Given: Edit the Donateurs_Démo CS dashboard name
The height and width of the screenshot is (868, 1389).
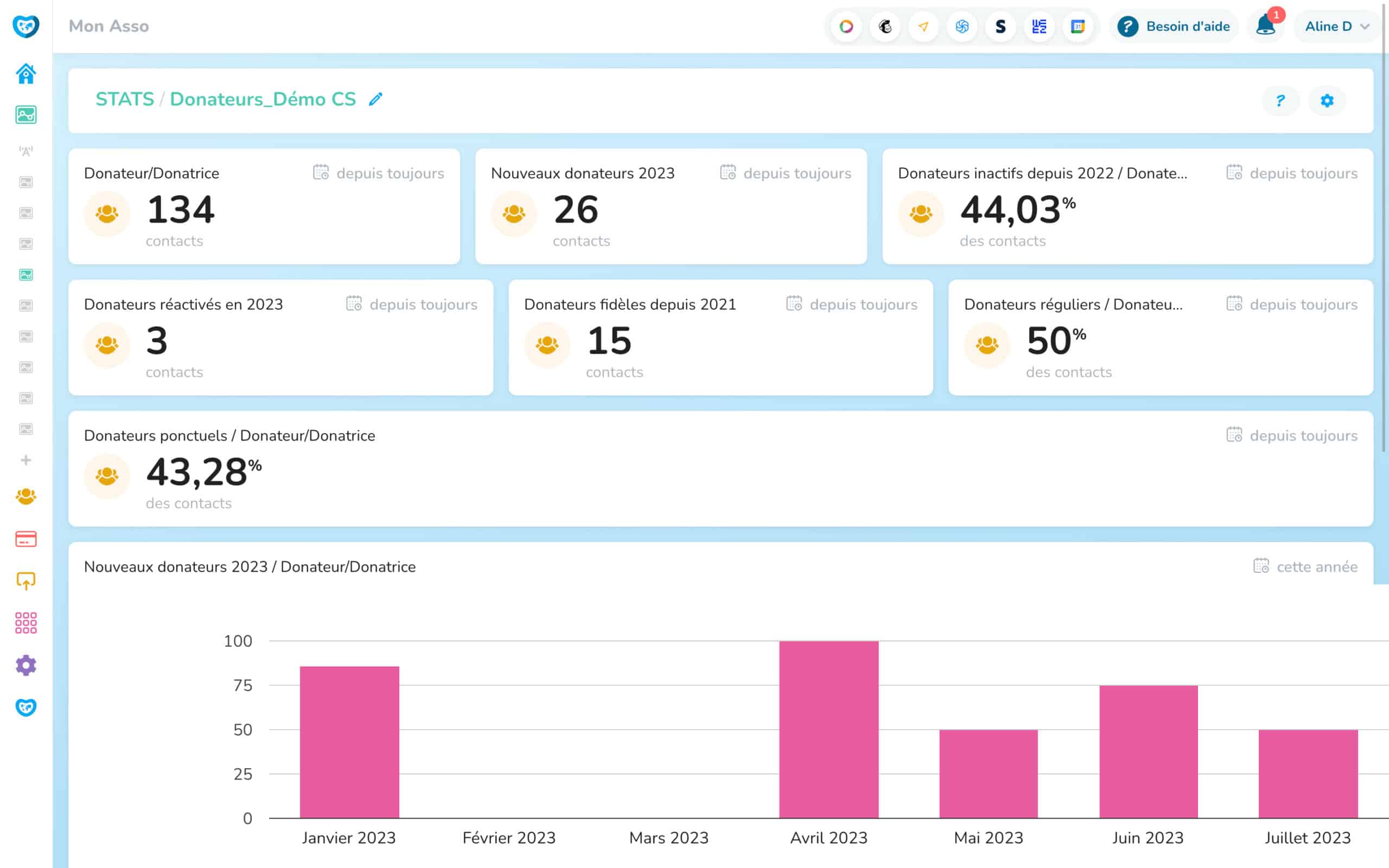Looking at the screenshot, I should (x=375, y=99).
